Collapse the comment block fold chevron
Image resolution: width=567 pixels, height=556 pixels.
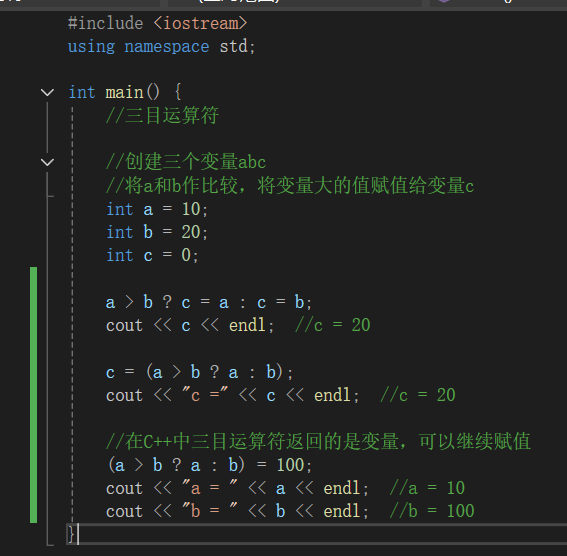[47, 162]
